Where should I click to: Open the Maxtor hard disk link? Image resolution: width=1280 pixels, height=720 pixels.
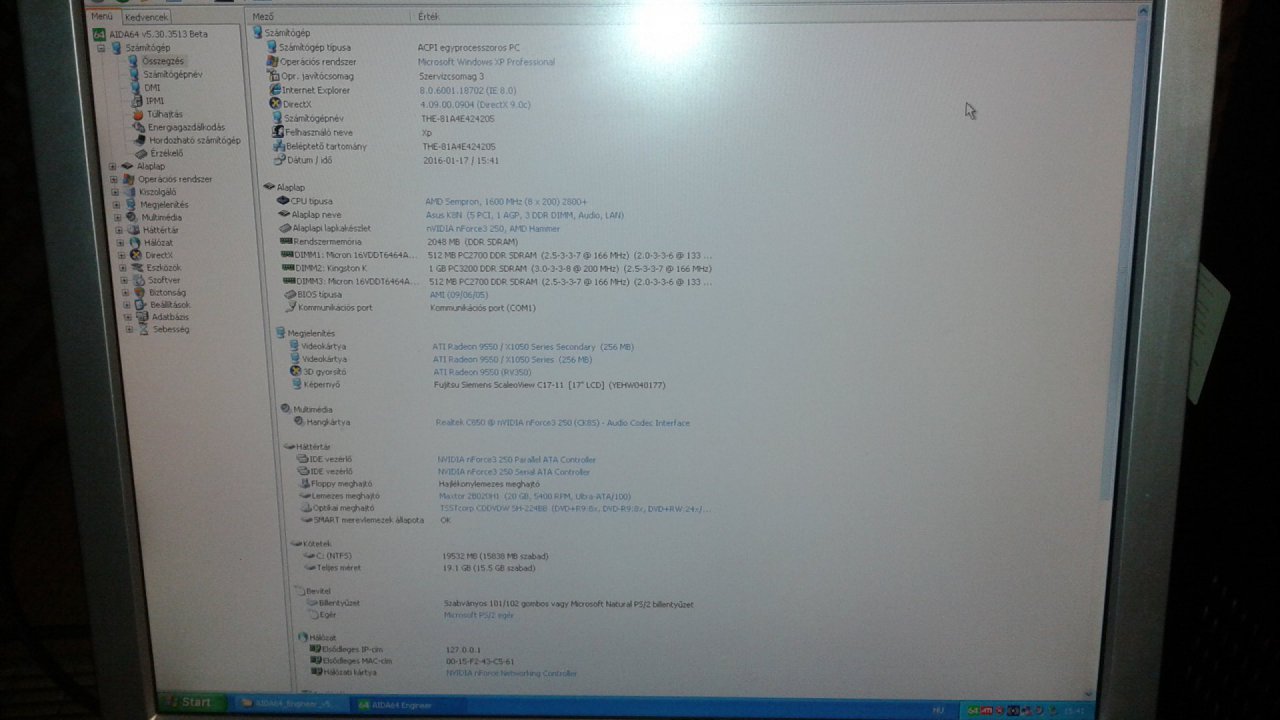click(x=535, y=496)
